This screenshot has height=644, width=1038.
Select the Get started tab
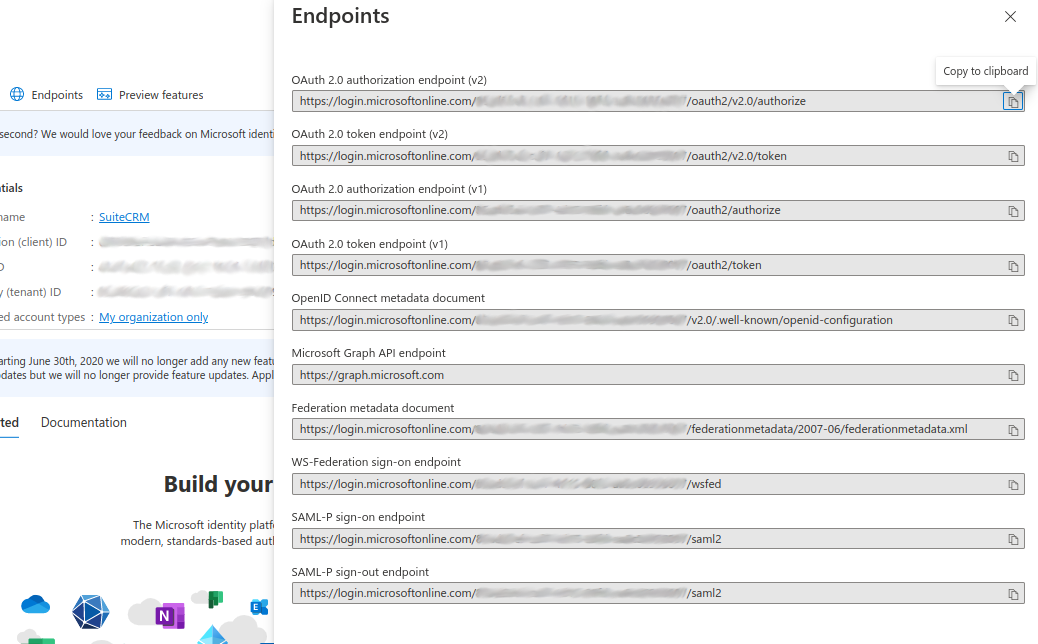(8, 422)
